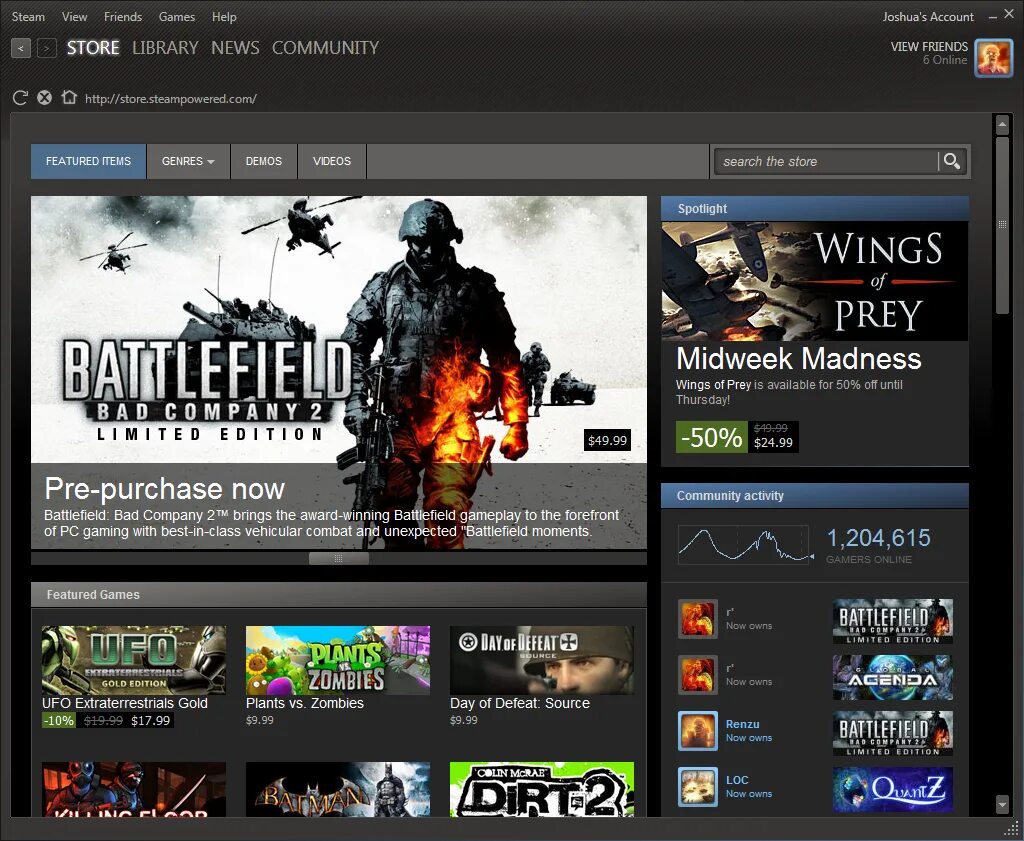Open the Batman game thumbnail

[338, 789]
